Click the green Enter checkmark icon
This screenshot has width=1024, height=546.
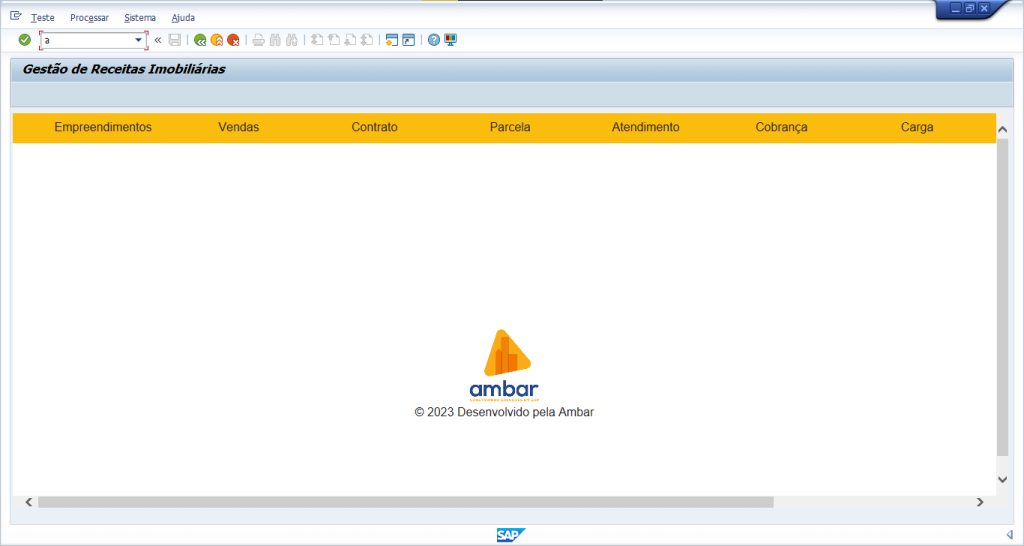24,40
